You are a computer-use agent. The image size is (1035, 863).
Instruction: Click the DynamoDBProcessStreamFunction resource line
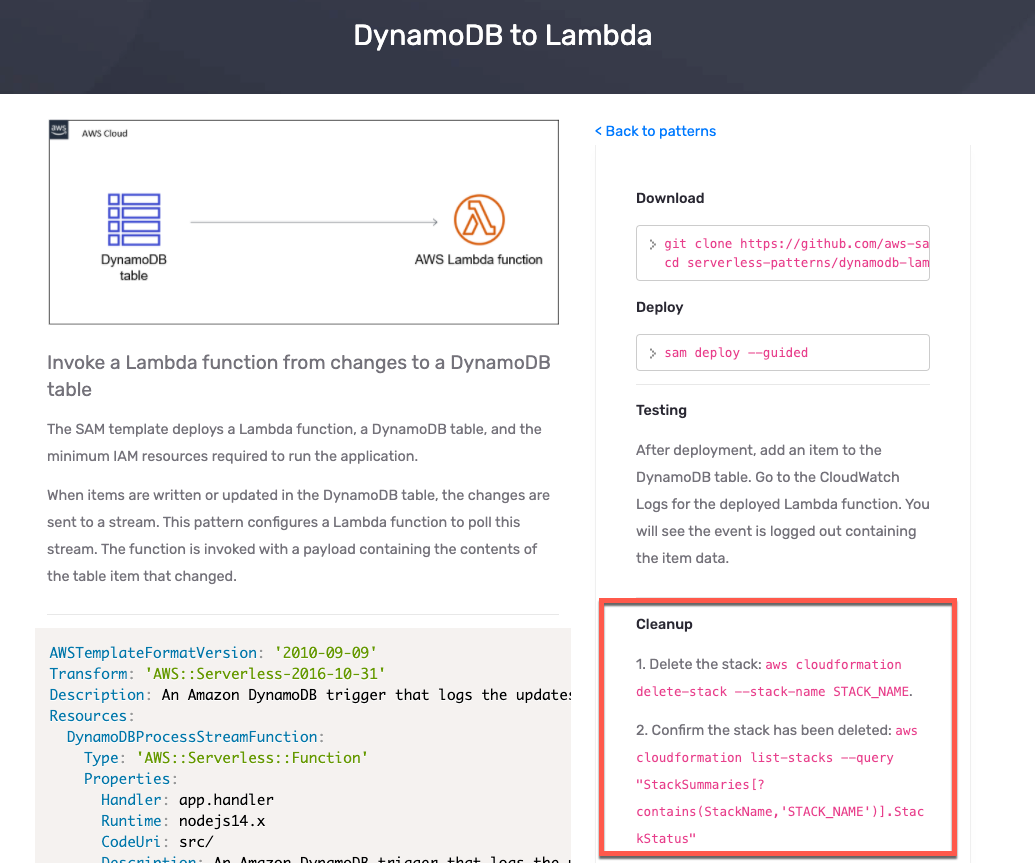pyautogui.click(x=195, y=737)
